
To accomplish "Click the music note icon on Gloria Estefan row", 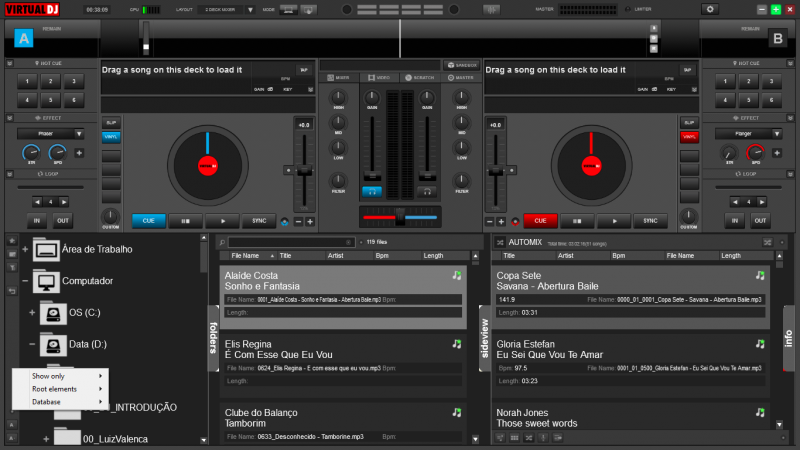I will point(760,344).
